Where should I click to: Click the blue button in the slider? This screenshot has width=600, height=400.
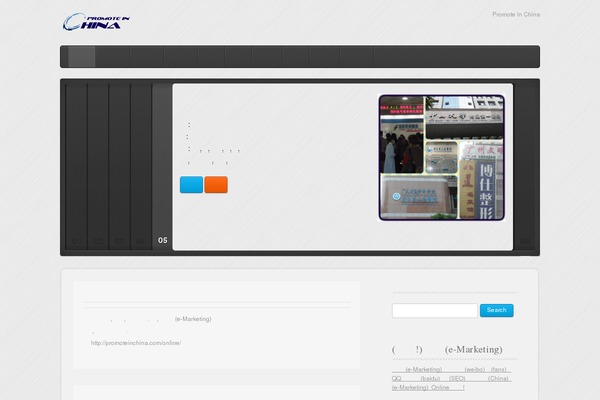click(x=191, y=185)
